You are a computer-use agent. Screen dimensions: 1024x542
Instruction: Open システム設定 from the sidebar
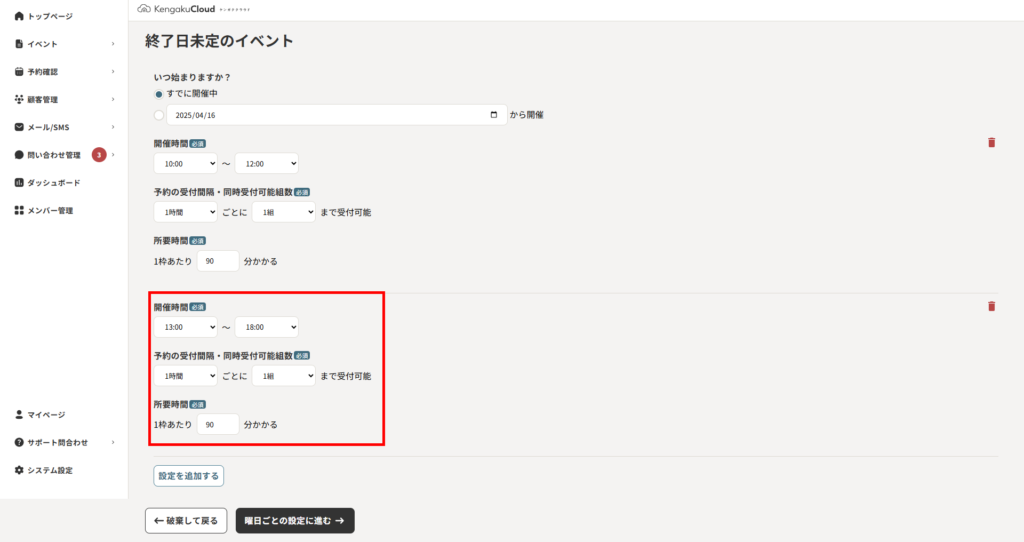click(50, 470)
